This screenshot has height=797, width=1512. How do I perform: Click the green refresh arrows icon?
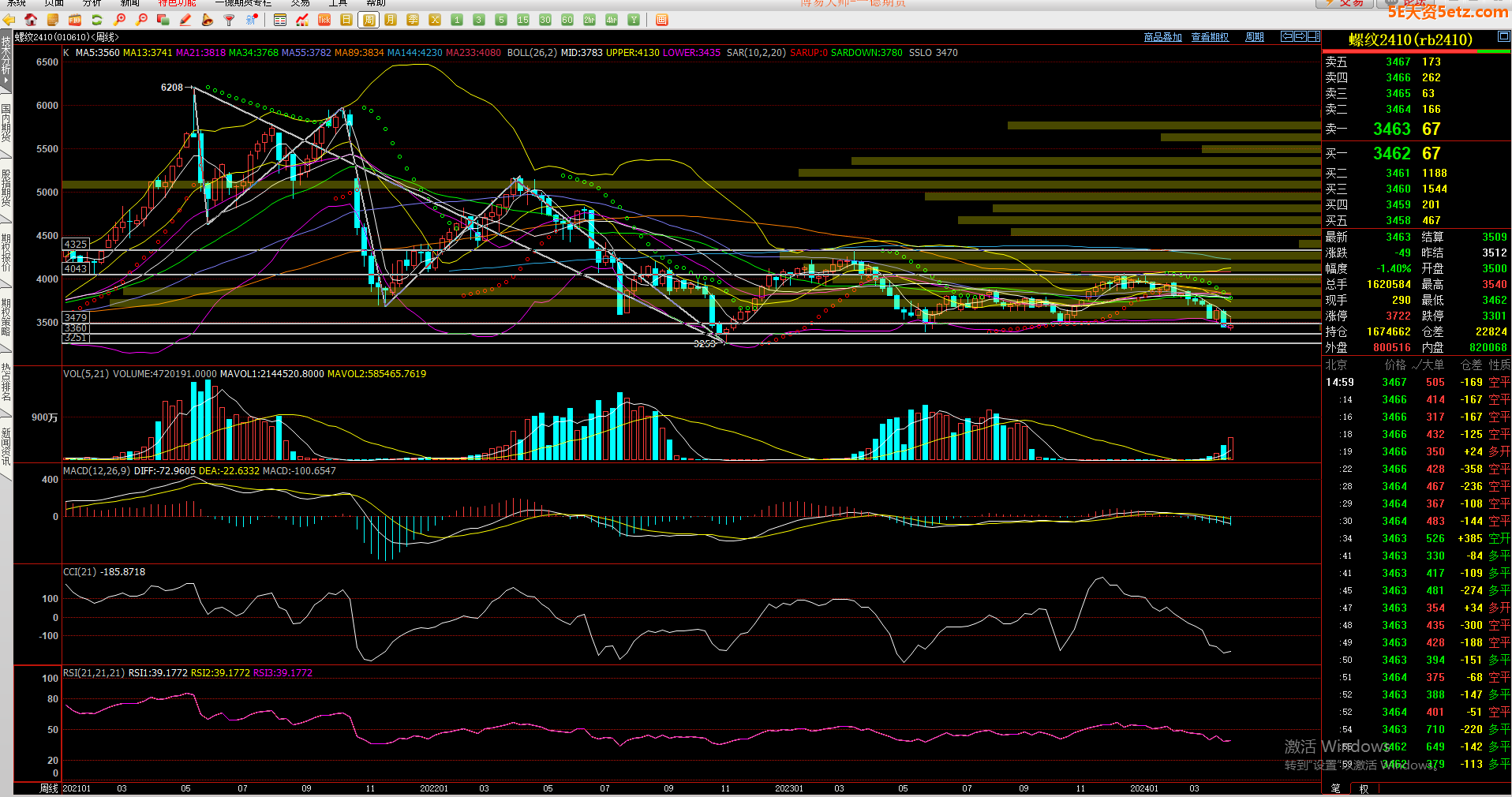tap(97, 20)
